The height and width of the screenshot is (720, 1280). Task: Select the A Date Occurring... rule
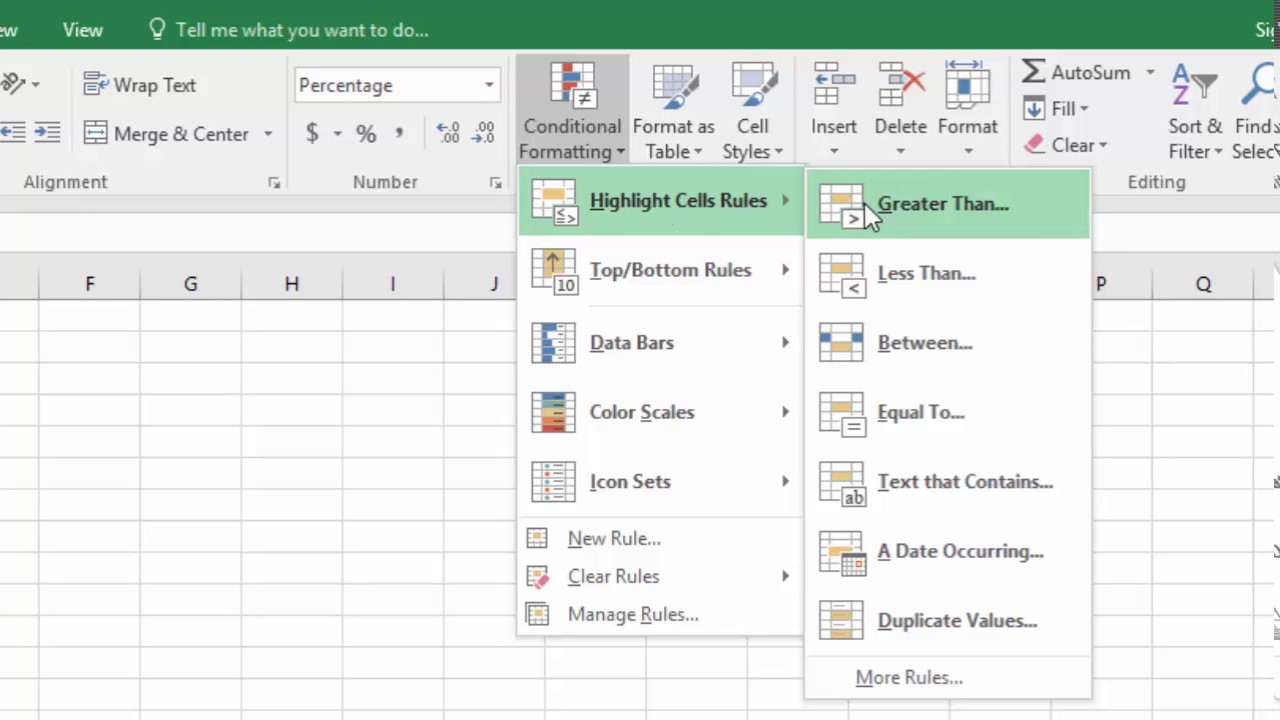coord(948,551)
